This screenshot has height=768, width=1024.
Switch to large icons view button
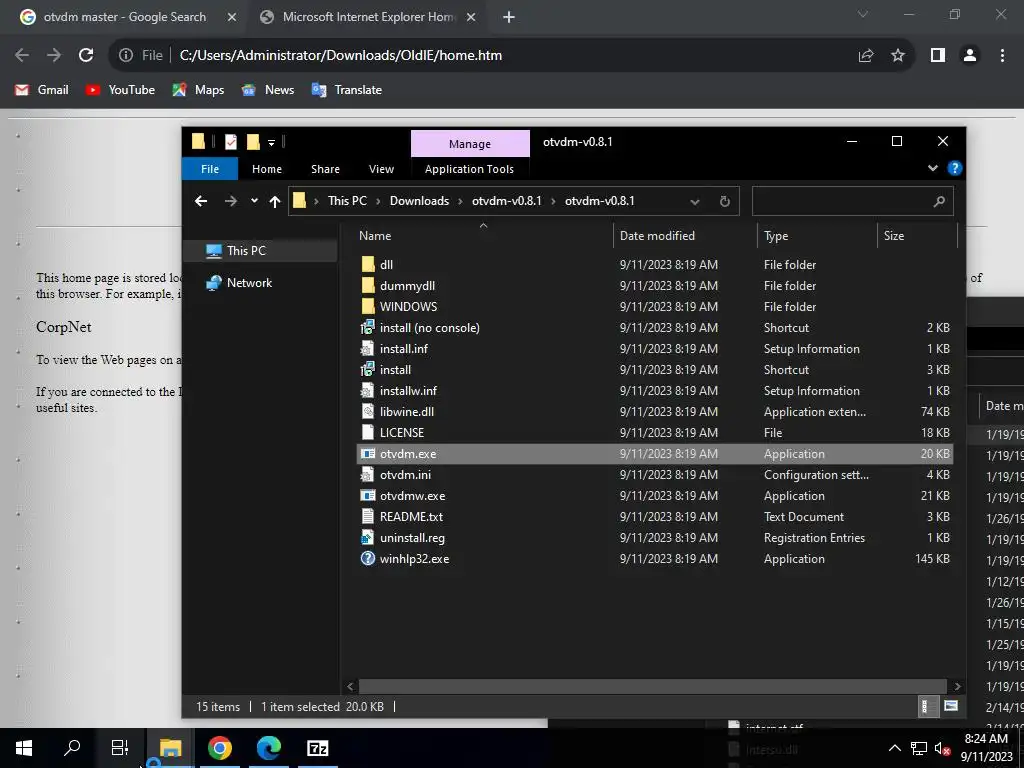(951, 706)
